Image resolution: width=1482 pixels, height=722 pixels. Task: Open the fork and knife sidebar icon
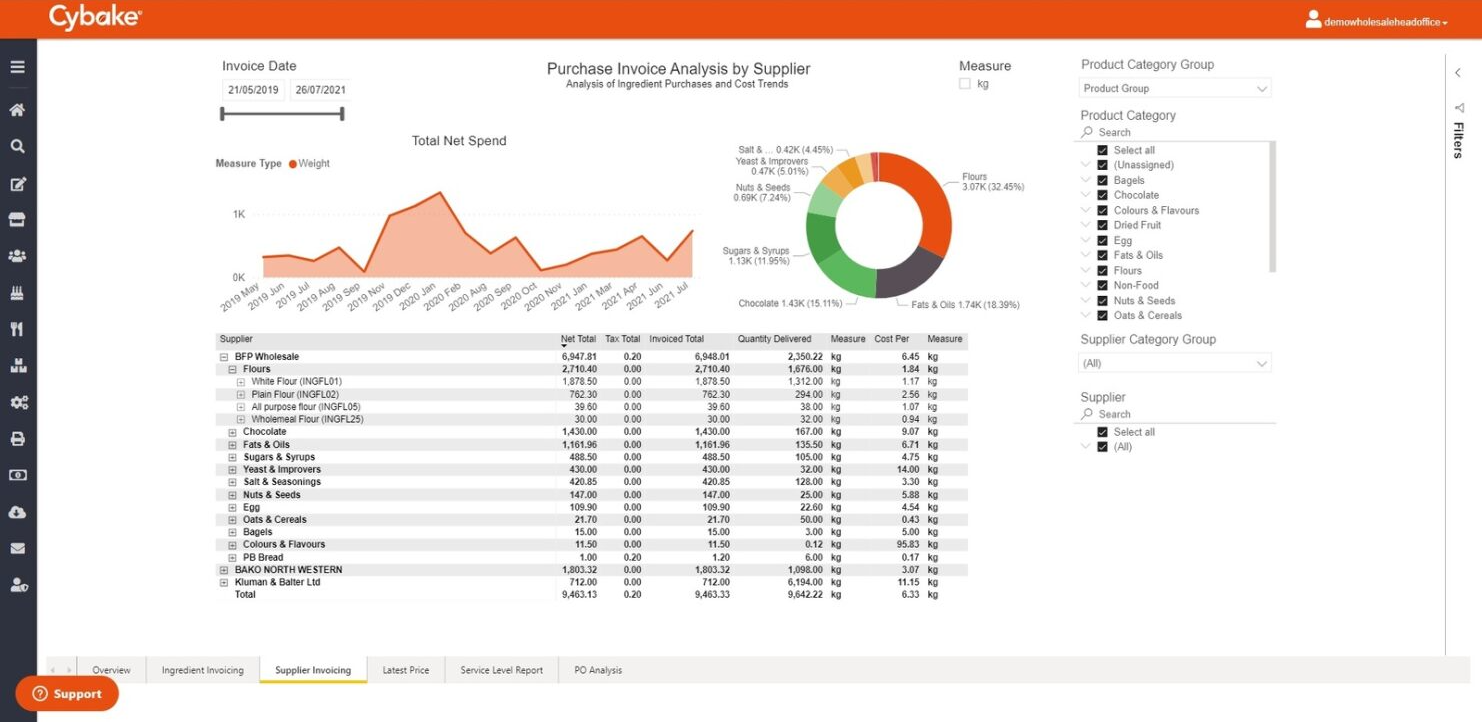coord(17,329)
